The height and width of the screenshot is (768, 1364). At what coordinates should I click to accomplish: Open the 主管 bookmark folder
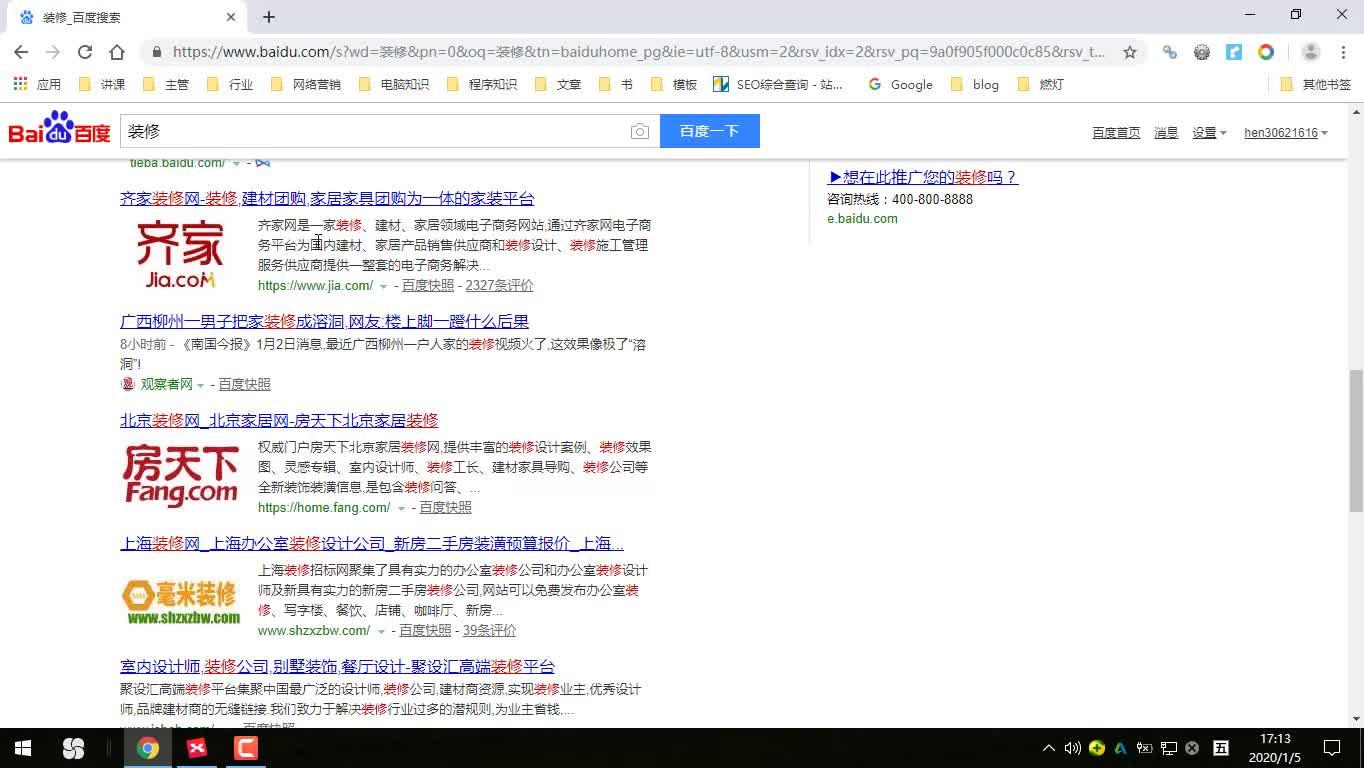(165, 84)
